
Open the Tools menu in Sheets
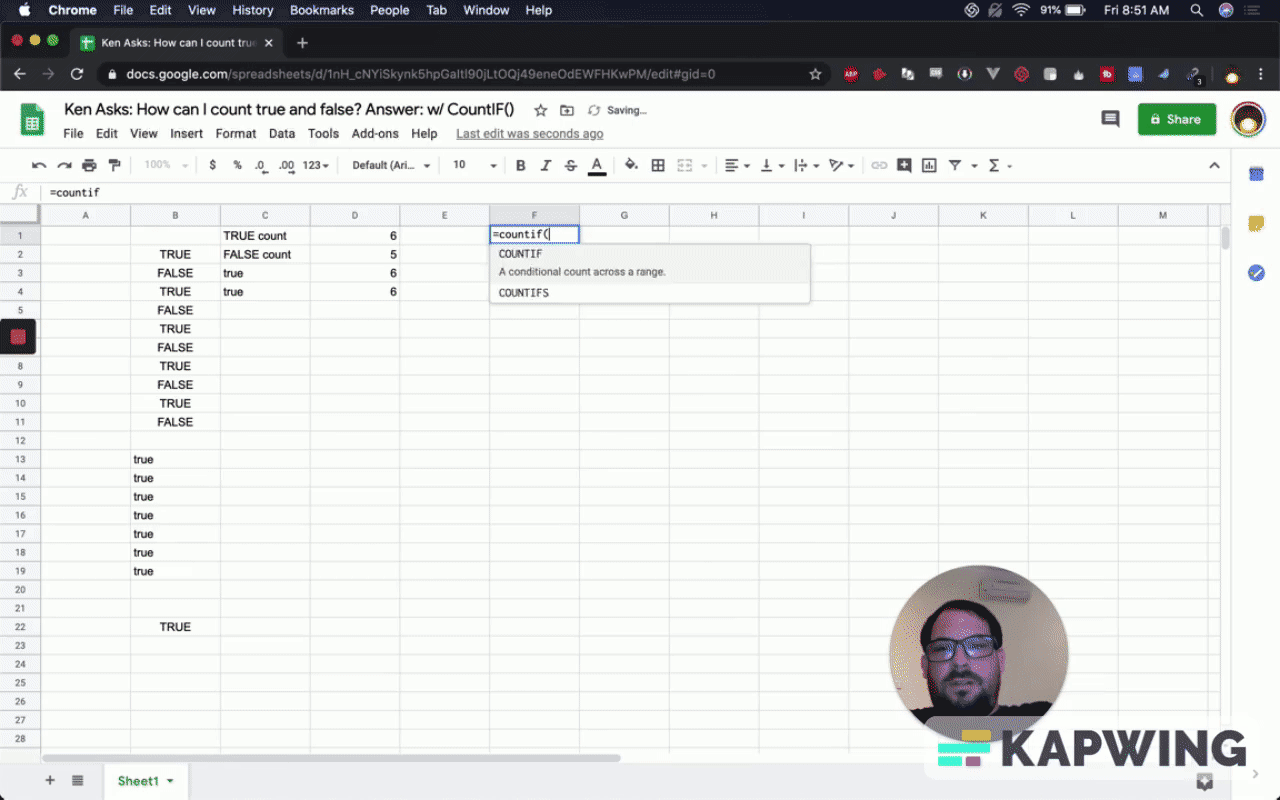tap(323, 133)
